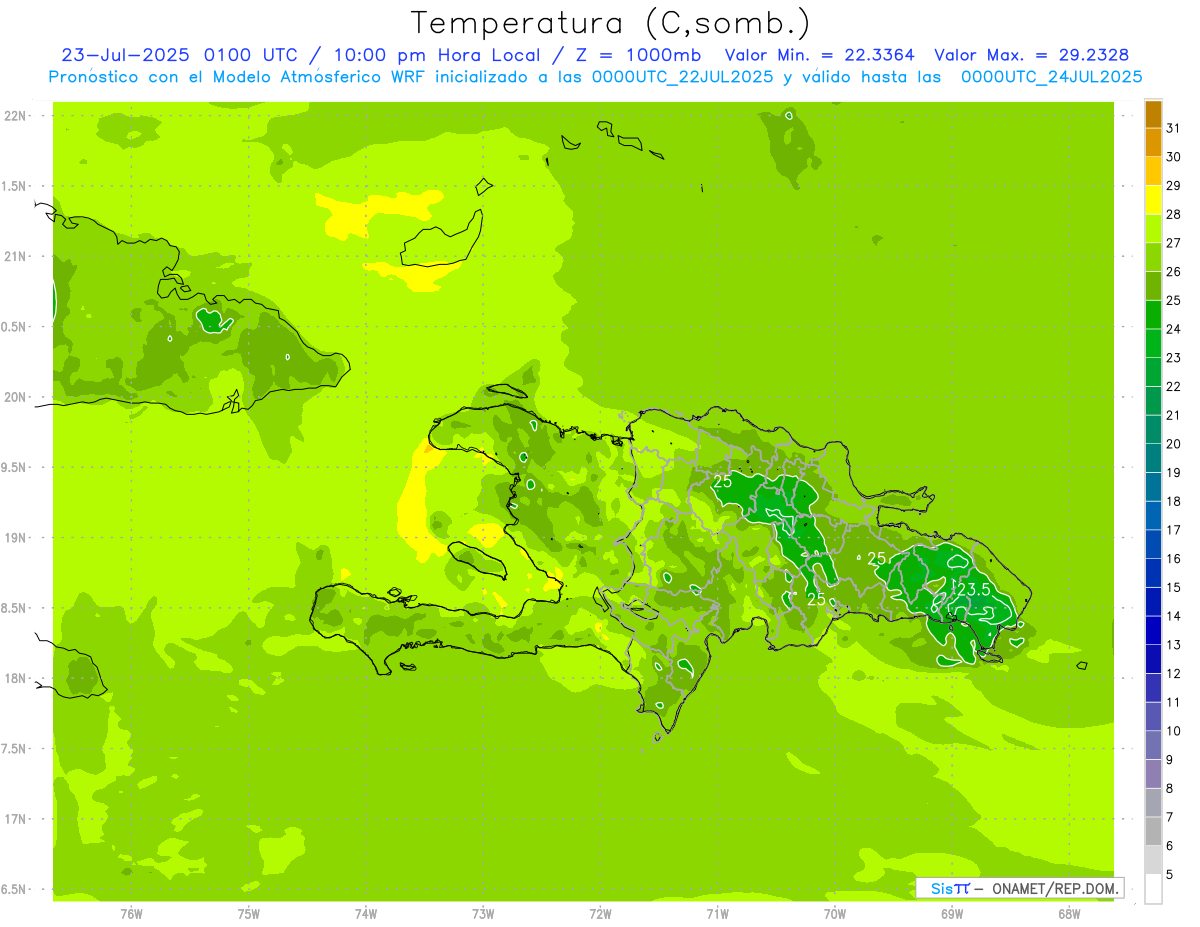Viewport: 1200px width, 927px height.
Task: Click the "Temperatura (C,somb.)" map title
Action: click(610, 23)
